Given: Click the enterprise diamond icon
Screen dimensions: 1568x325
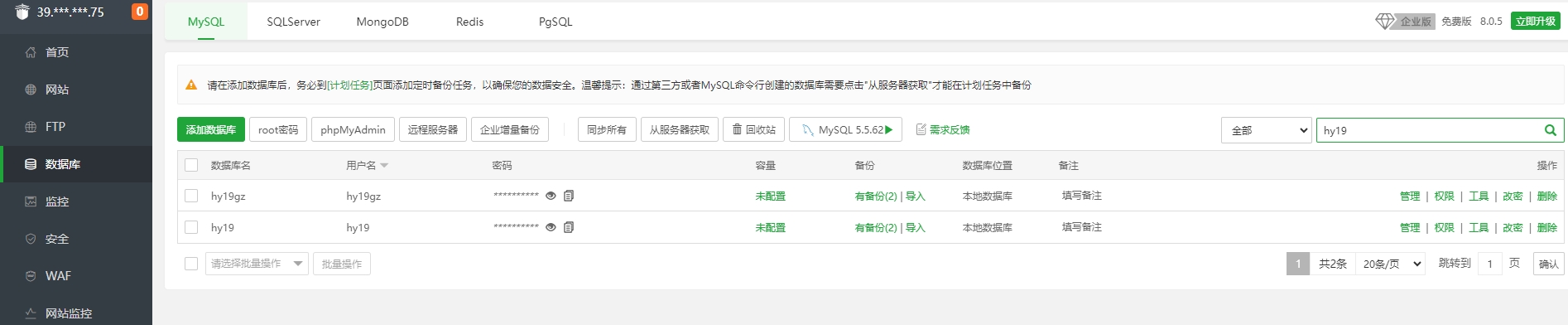Looking at the screenshot, I should pyautogui.click(x=1385, y=21).
